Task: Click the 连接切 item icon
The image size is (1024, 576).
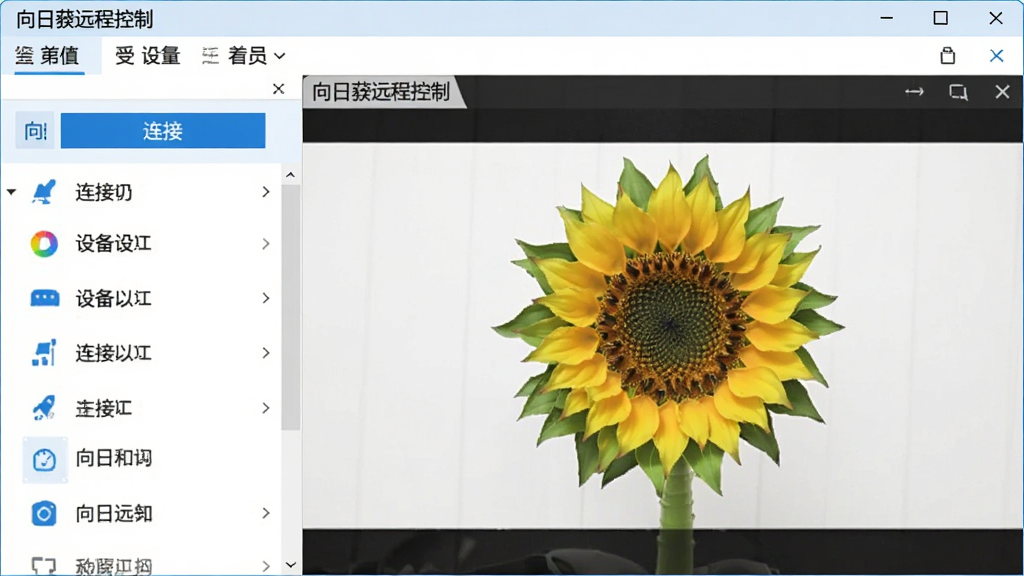Action: (x=44, y=192)
